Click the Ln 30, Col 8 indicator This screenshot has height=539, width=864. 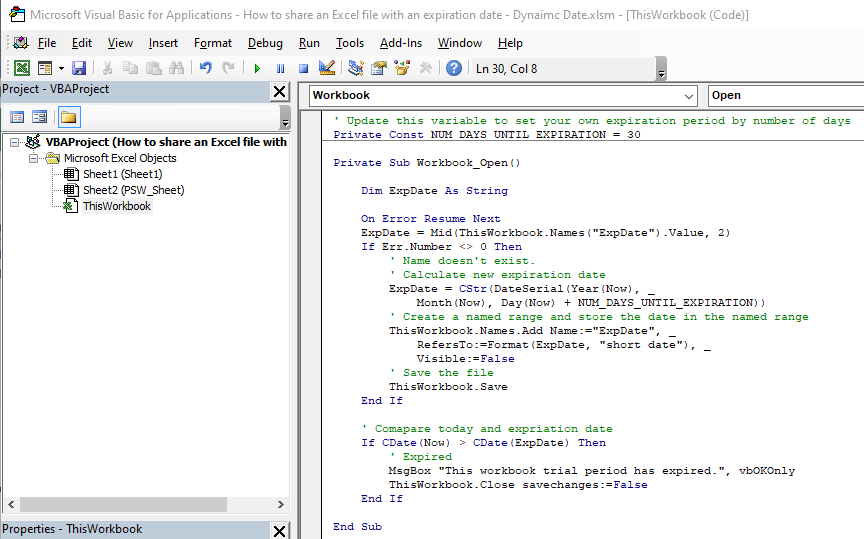506,69
